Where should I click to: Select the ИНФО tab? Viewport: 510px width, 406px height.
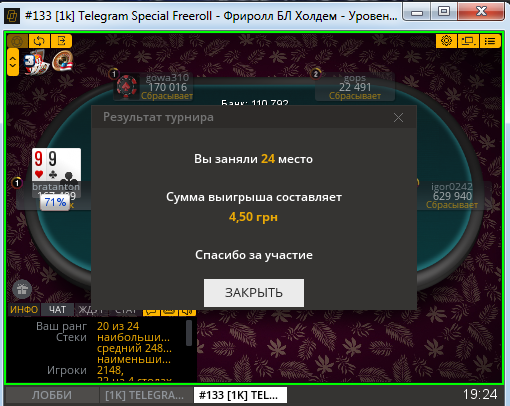pos(24,309)
